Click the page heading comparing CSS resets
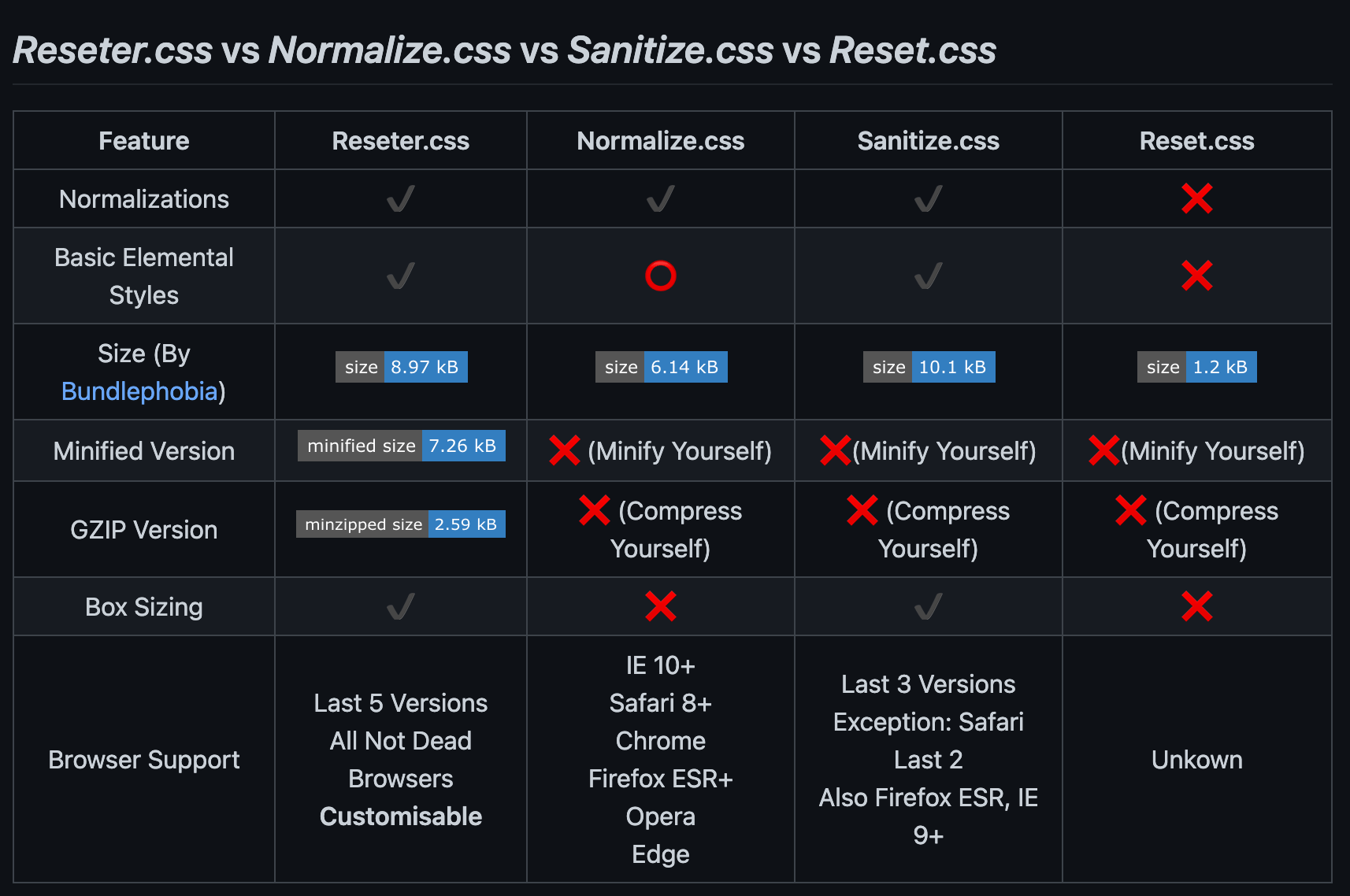1350x896 pixels. pyautogui.click(x=504, y=50)
